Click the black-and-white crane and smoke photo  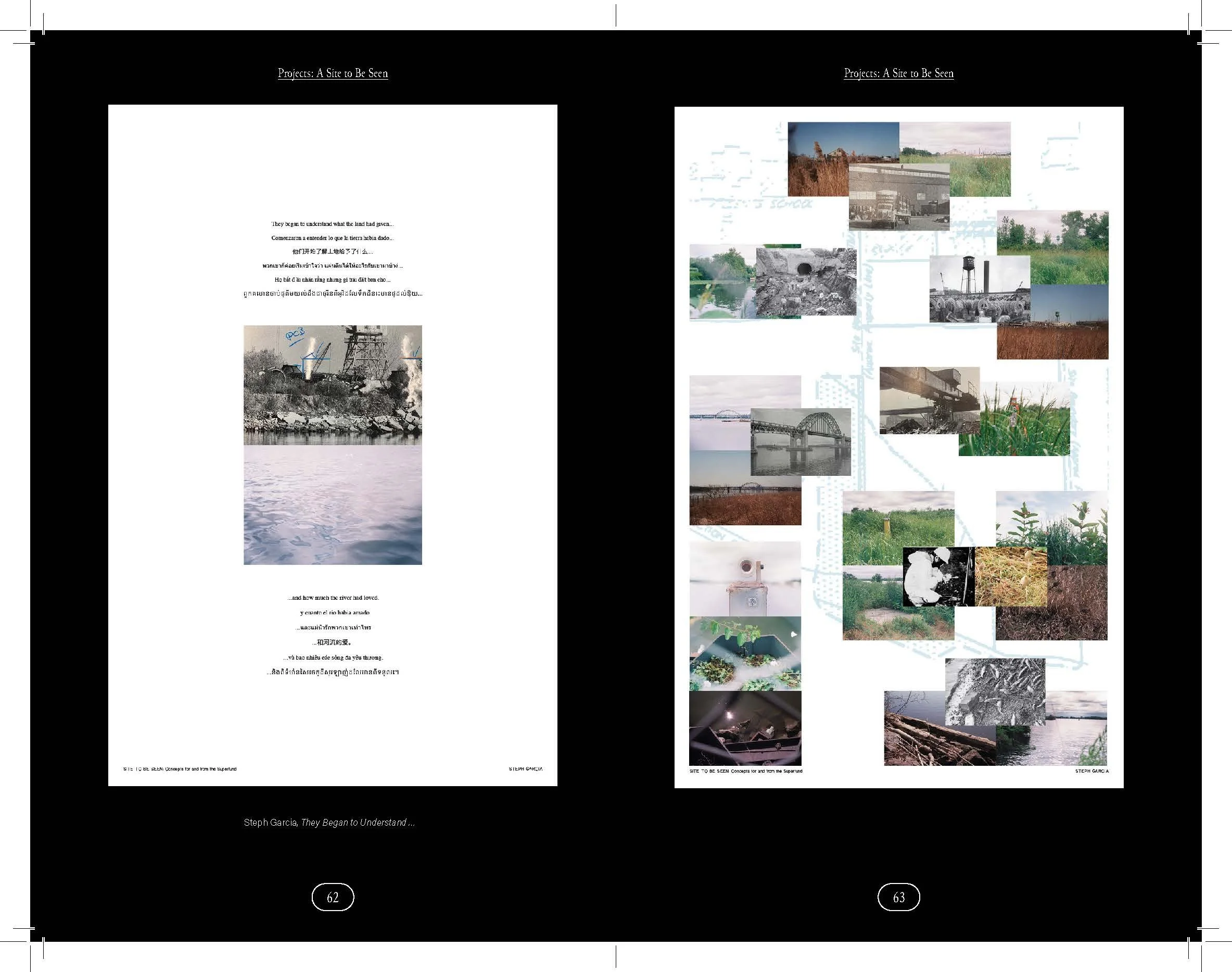coord(333,385)
